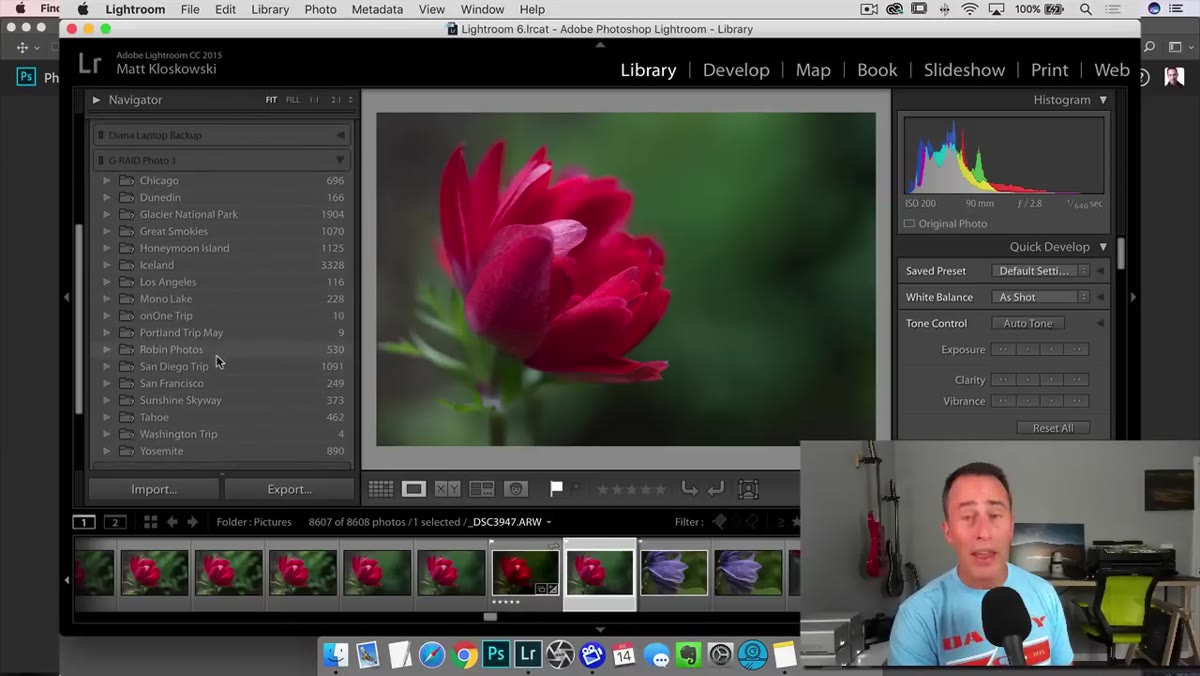The width and height of the screenshot is (1200, 676).
Task: Open filename _DSC3947.ARW dropdown arrow
Action: (548, 522)
